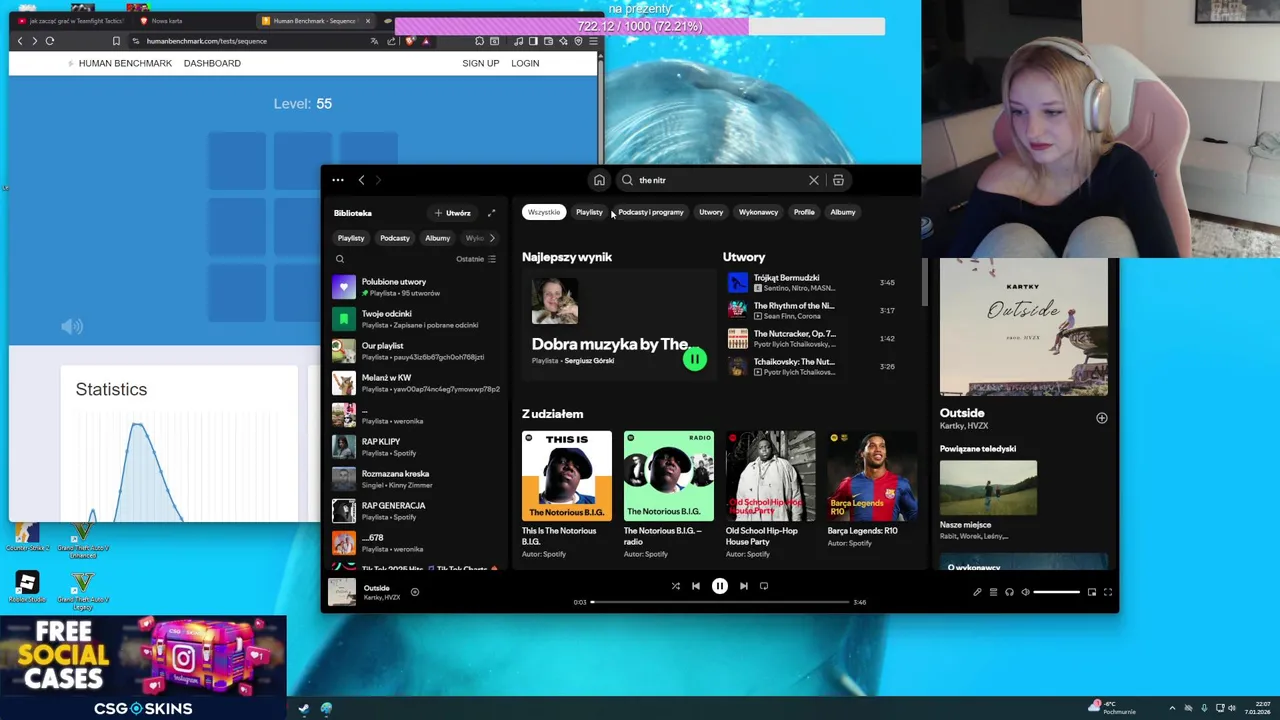This screenshot has width=1280, height=720.
Task: Toggle repeat in the Spotify player
Action: (764, 586)
